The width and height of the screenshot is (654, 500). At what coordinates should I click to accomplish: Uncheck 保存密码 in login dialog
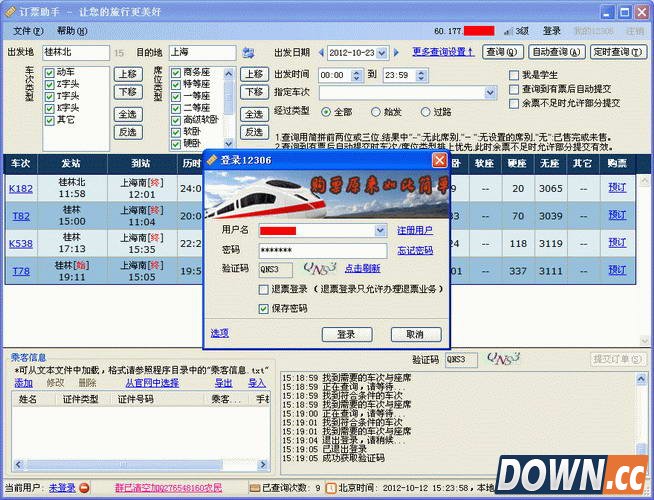point(263,309)
